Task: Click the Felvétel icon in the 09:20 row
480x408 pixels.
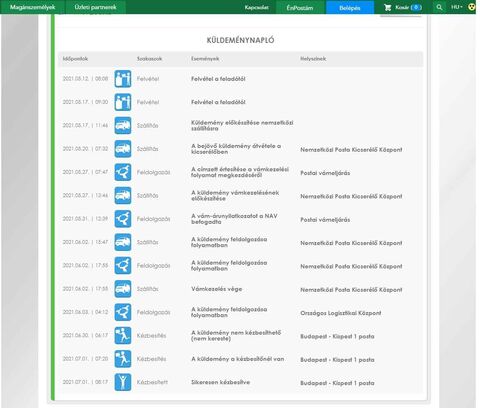Action: click(123, 102)
